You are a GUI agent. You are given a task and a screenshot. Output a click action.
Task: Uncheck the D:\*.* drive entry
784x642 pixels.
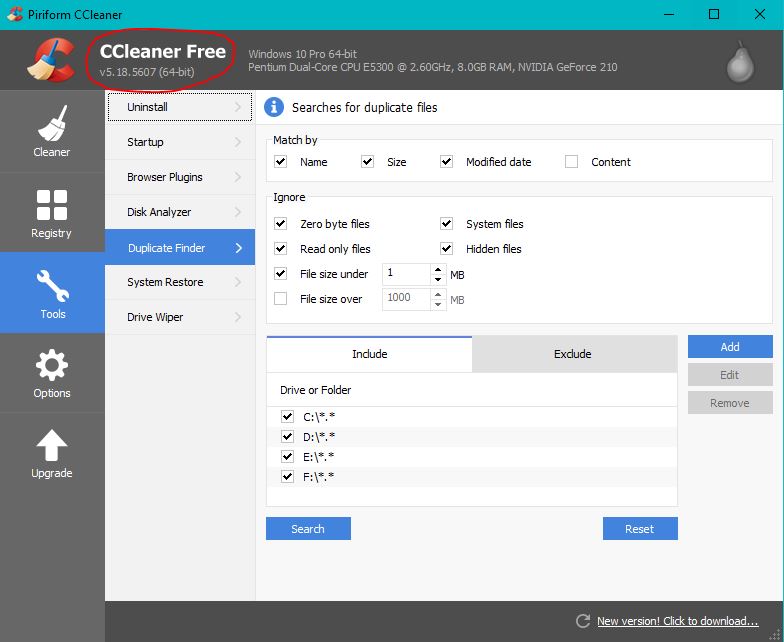287,436
